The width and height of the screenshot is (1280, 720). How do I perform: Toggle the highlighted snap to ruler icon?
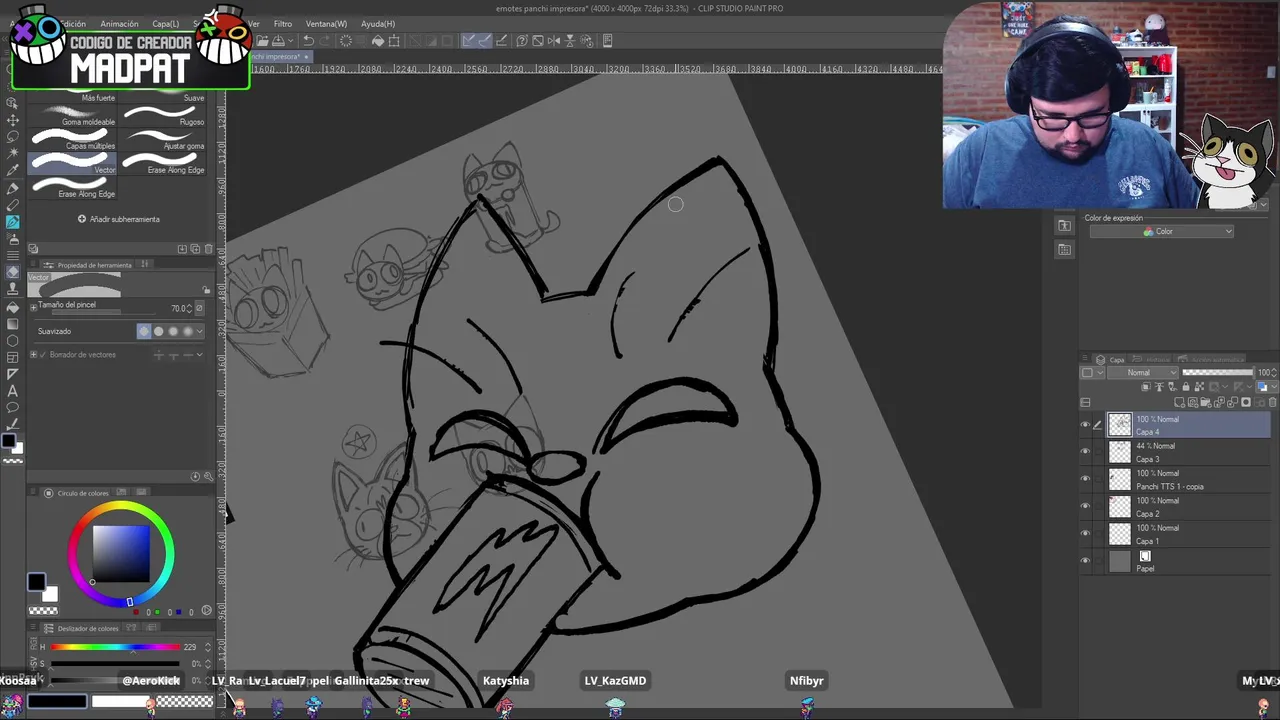[x=468, y=41]
